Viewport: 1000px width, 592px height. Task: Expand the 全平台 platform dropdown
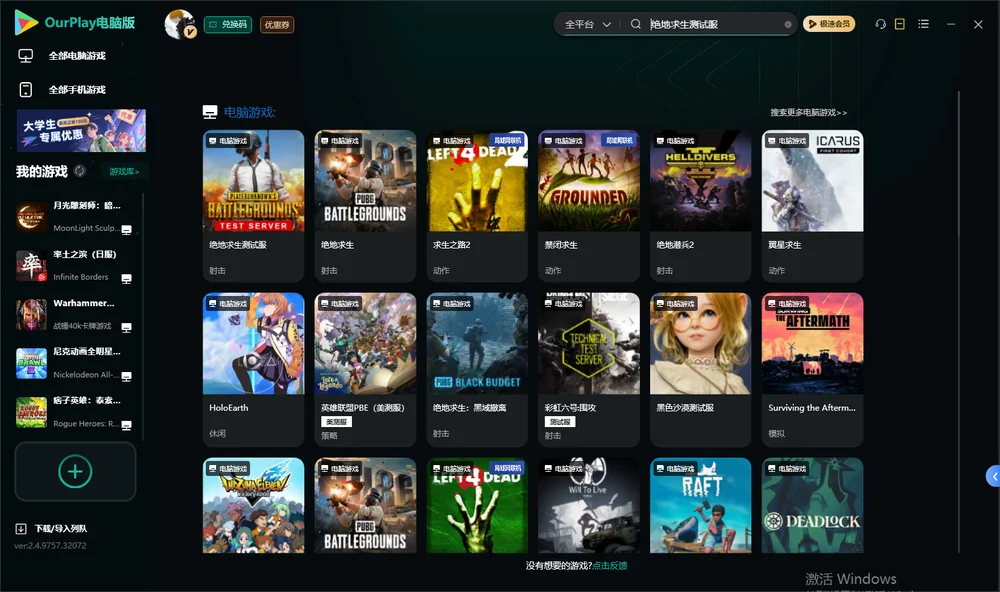coord(587,24)
